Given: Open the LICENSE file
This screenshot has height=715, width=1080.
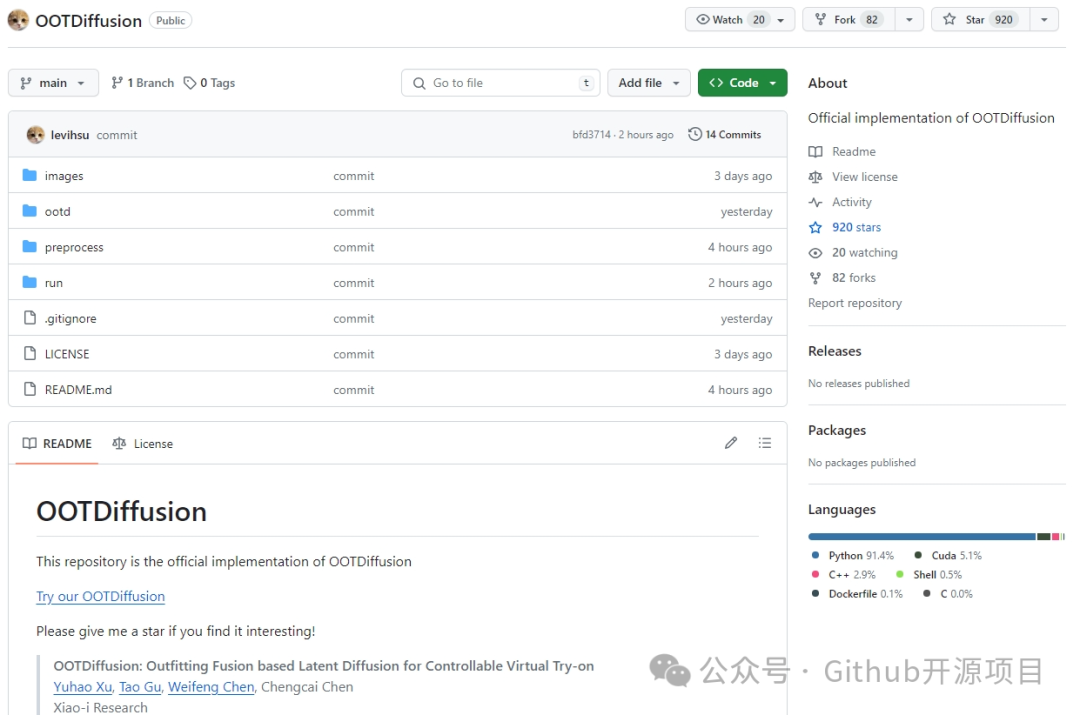Looking at the screenshot, I should 67,354.
